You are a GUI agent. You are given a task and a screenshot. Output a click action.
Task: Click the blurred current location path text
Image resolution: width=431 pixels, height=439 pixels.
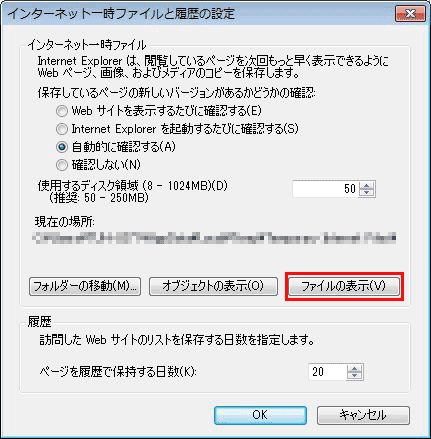pos(215,238)
